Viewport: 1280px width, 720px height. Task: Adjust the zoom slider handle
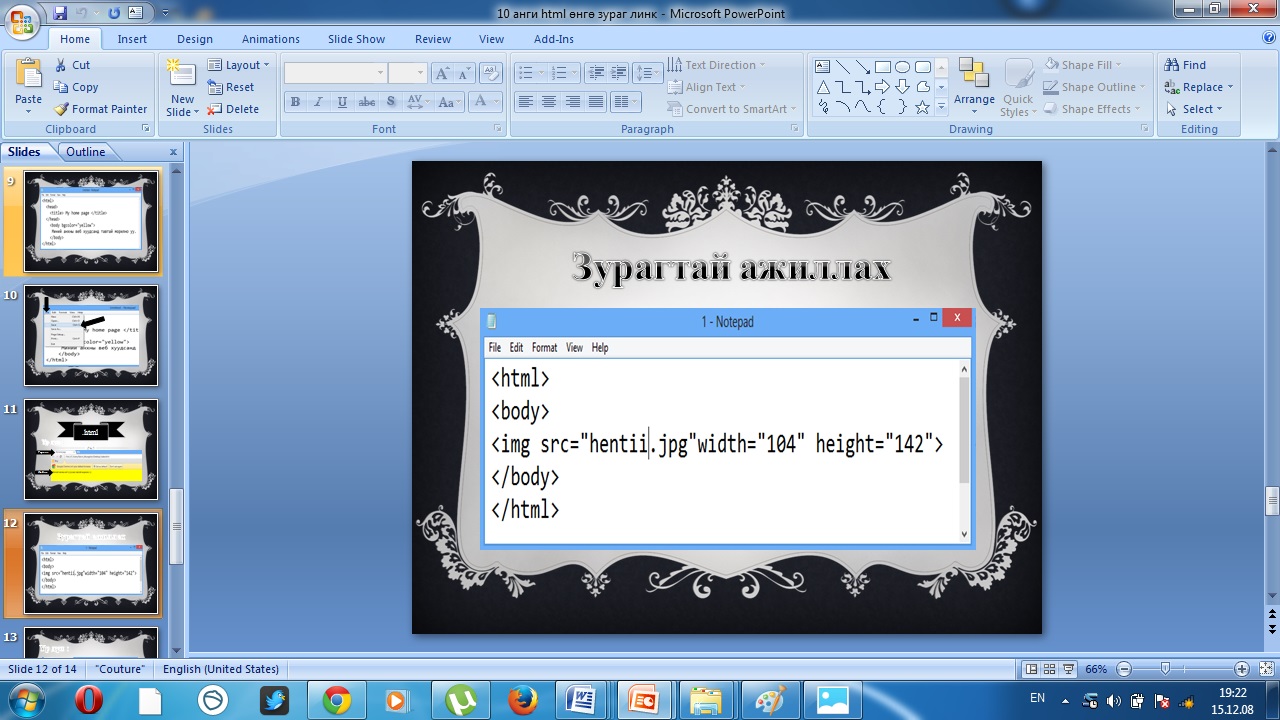tap(1165, 669)
